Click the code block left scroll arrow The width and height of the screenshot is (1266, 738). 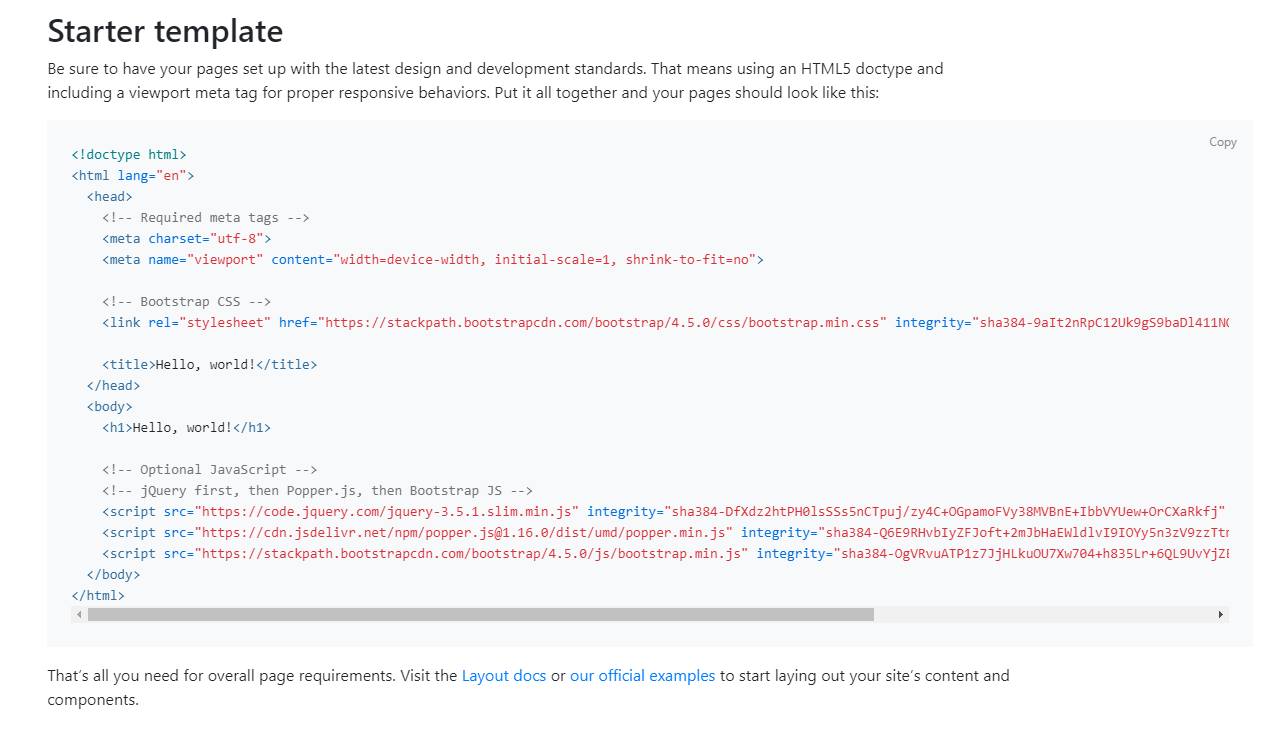pos(79,614)
